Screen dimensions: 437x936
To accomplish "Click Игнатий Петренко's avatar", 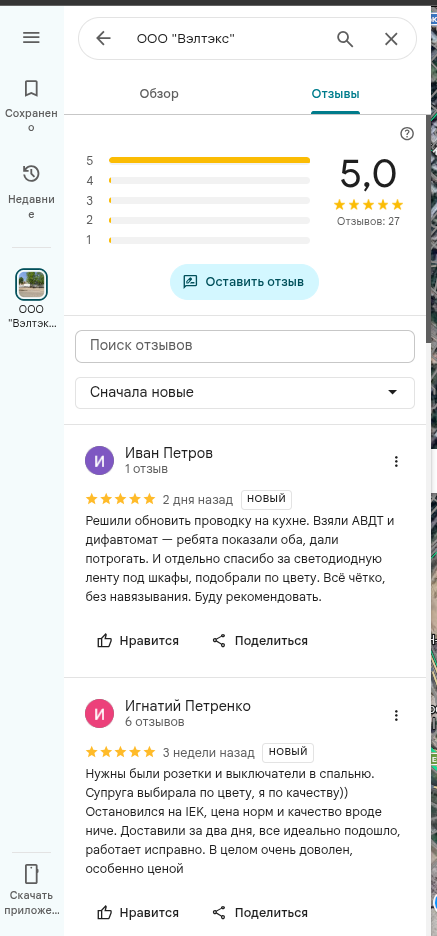I will coord(99,714).
